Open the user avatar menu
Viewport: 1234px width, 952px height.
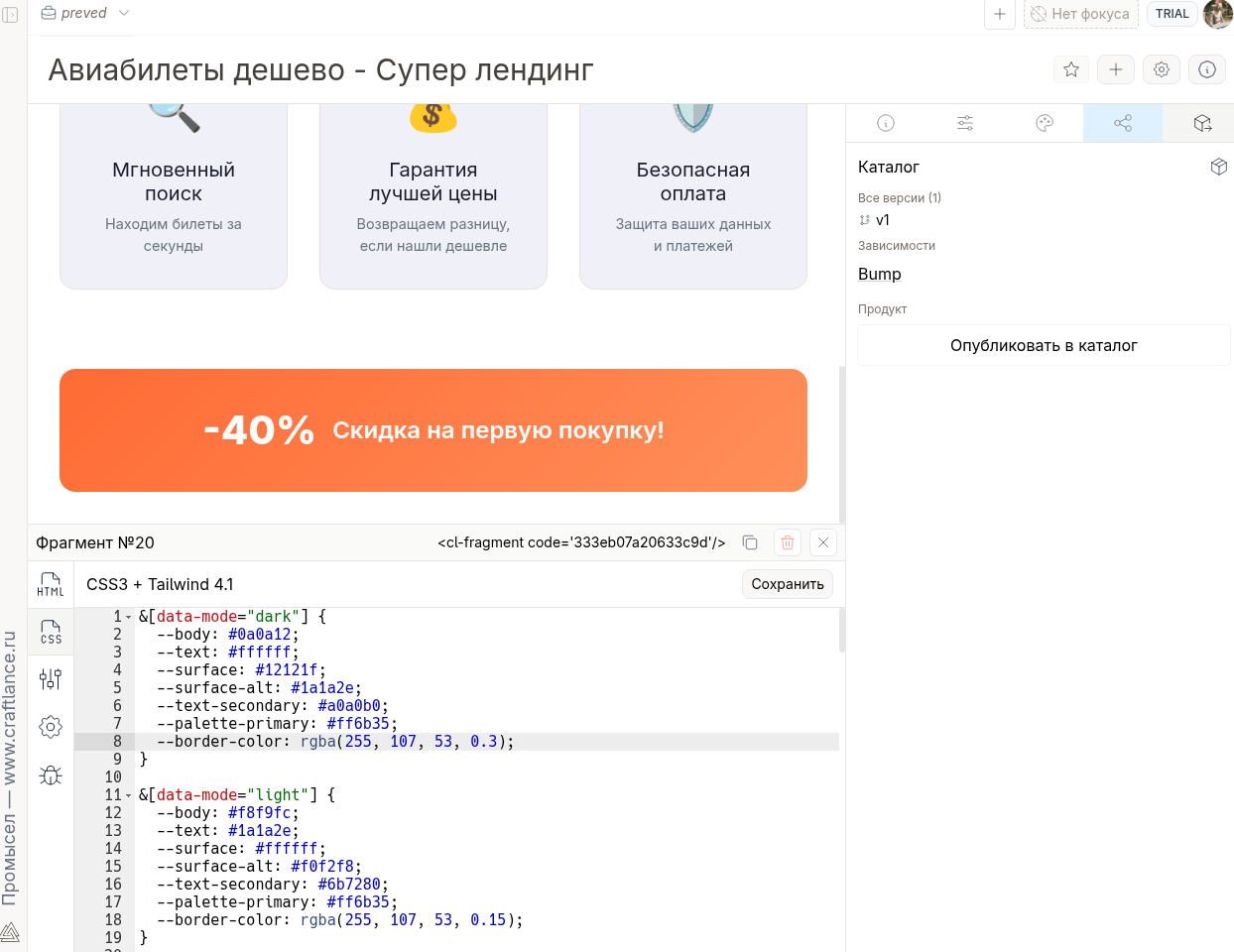point(1217,14)
